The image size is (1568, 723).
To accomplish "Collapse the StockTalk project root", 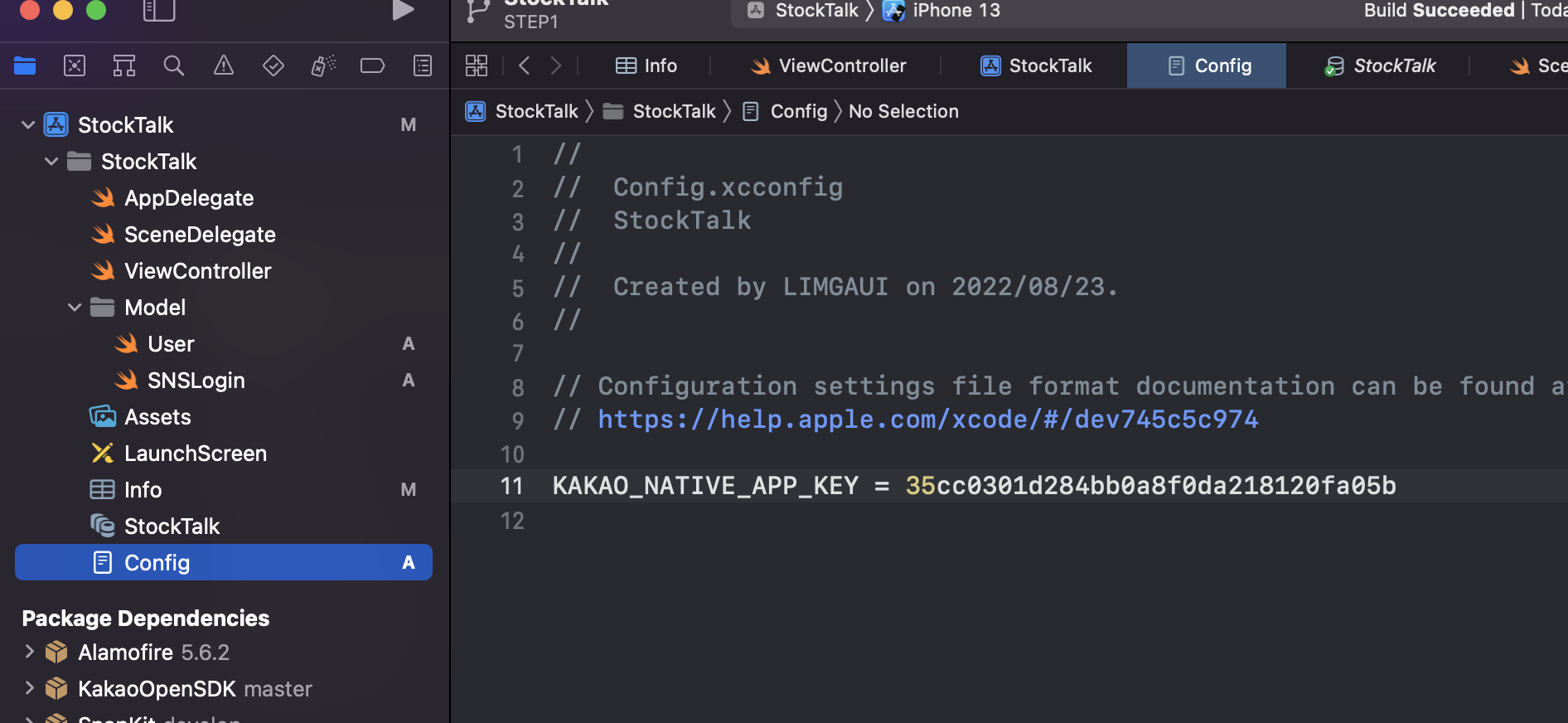I will (28, 125).
